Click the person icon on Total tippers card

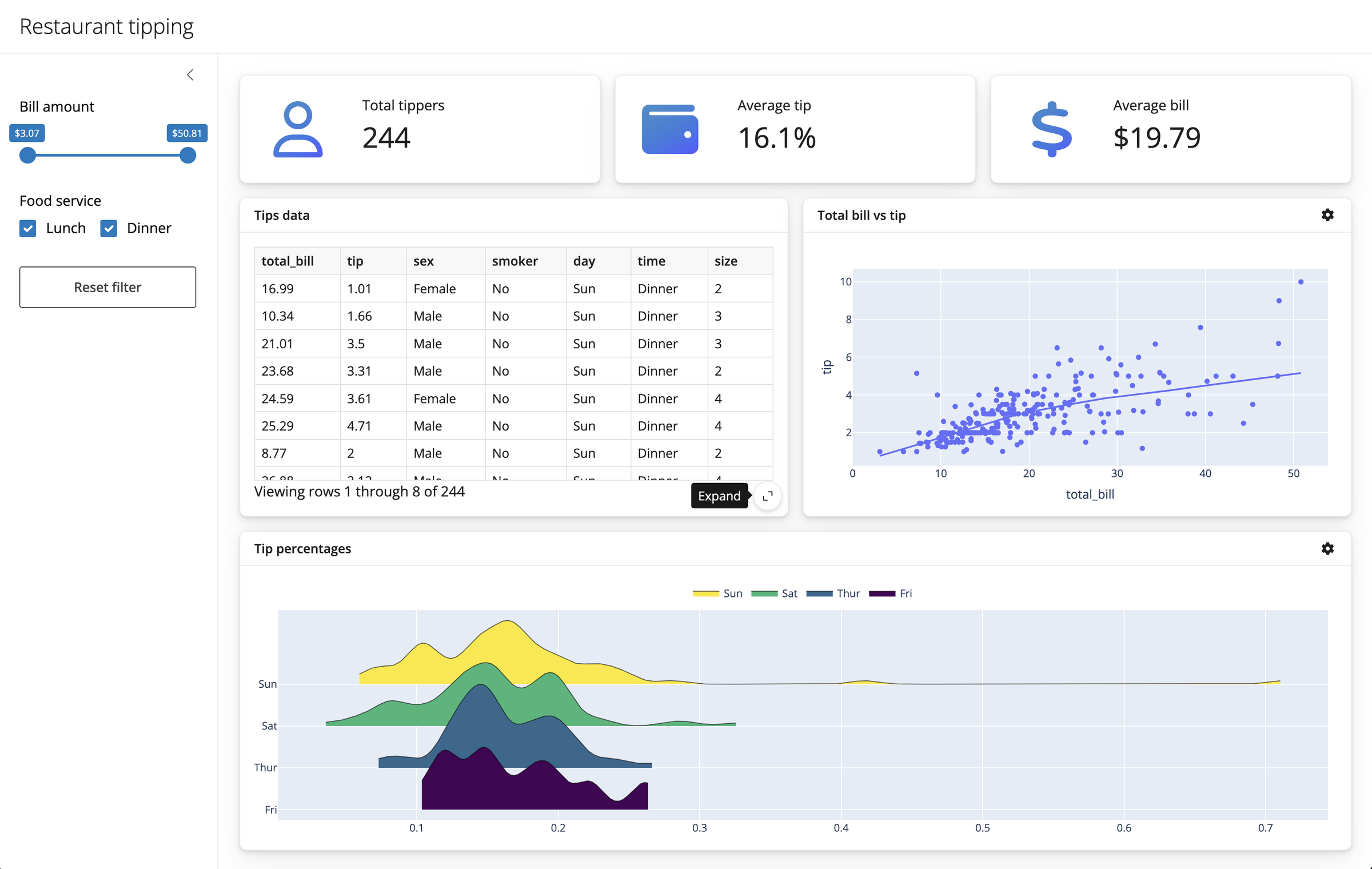pyautogui.click(x=297, y=130)
